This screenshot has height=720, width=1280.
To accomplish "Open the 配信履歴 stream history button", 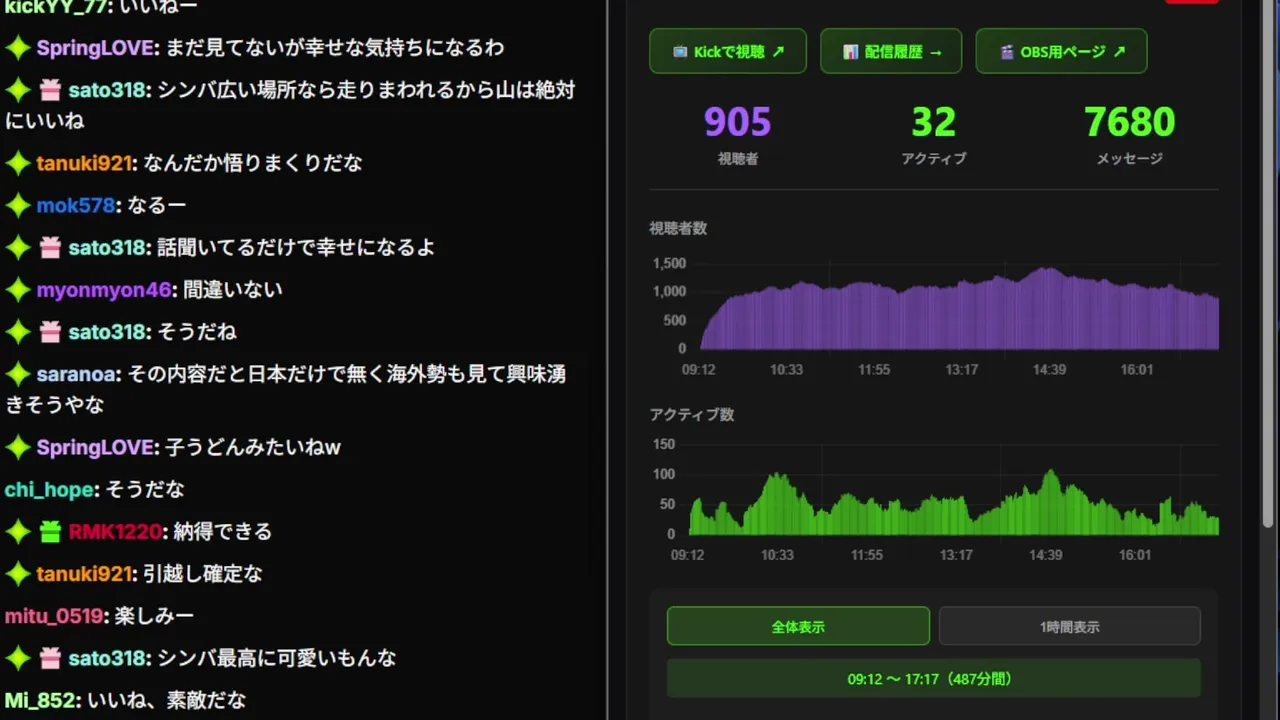I will pos(891,51).
